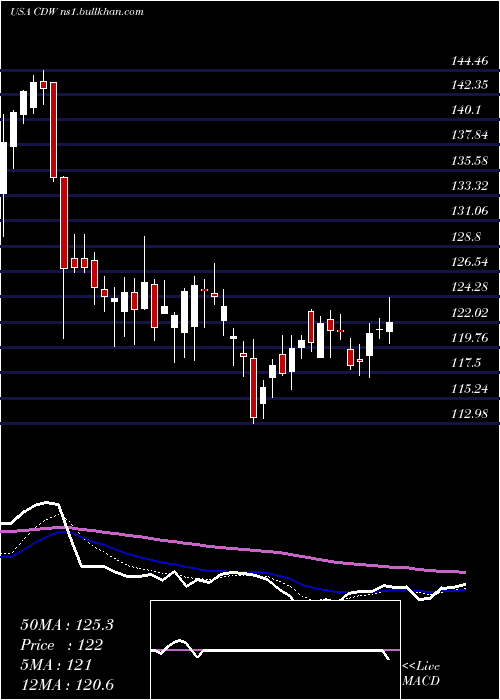Image resolution: width=500 pixels, height=700 pixels.
Task: Click the <<Live MACD label
Action: pyautogui.click(x=421, y=673)
